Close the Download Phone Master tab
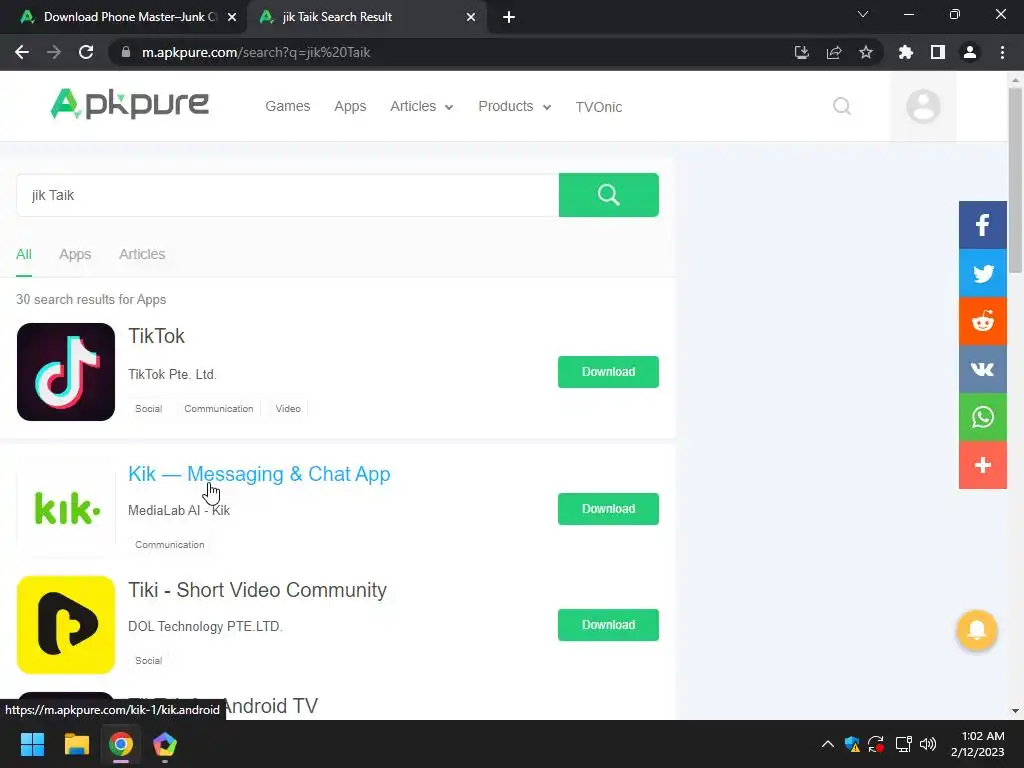Image resolution: width=1024 pixels, height=768 pixels. click(232, 17)
